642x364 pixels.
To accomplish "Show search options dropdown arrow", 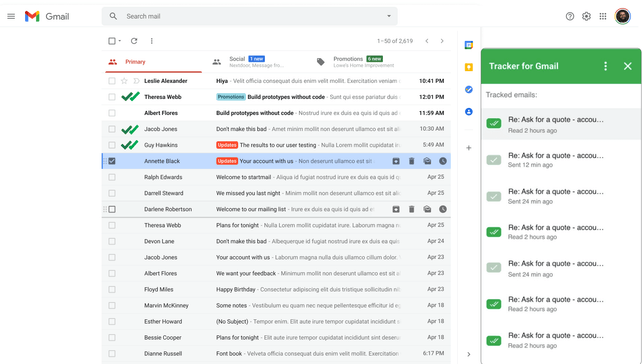I will 389,16.
